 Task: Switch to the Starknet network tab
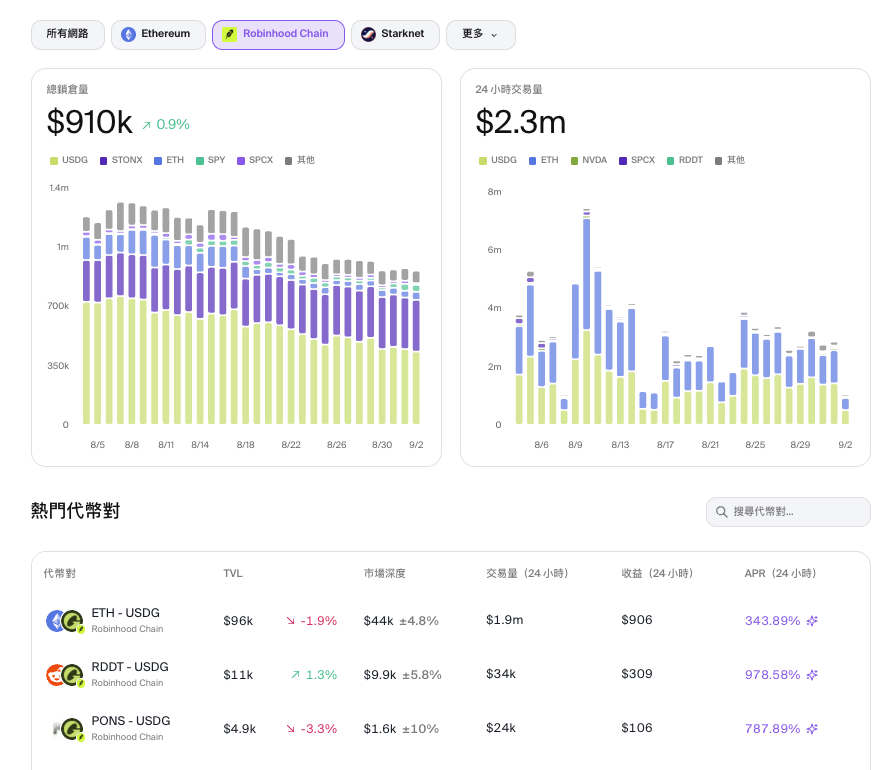(x=395, y=35)
